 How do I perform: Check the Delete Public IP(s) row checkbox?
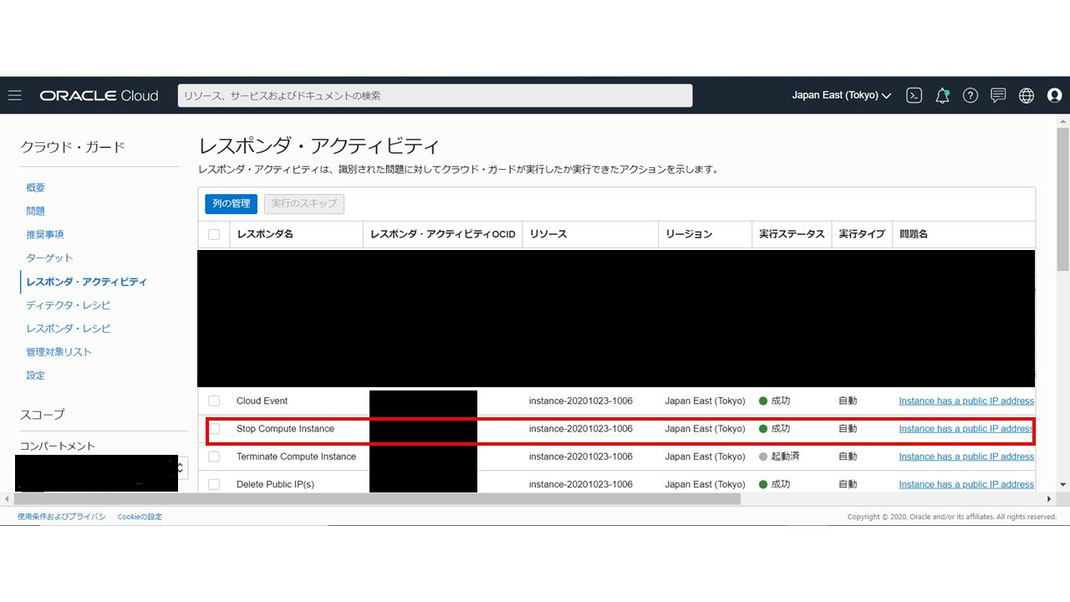pos(214,484)
